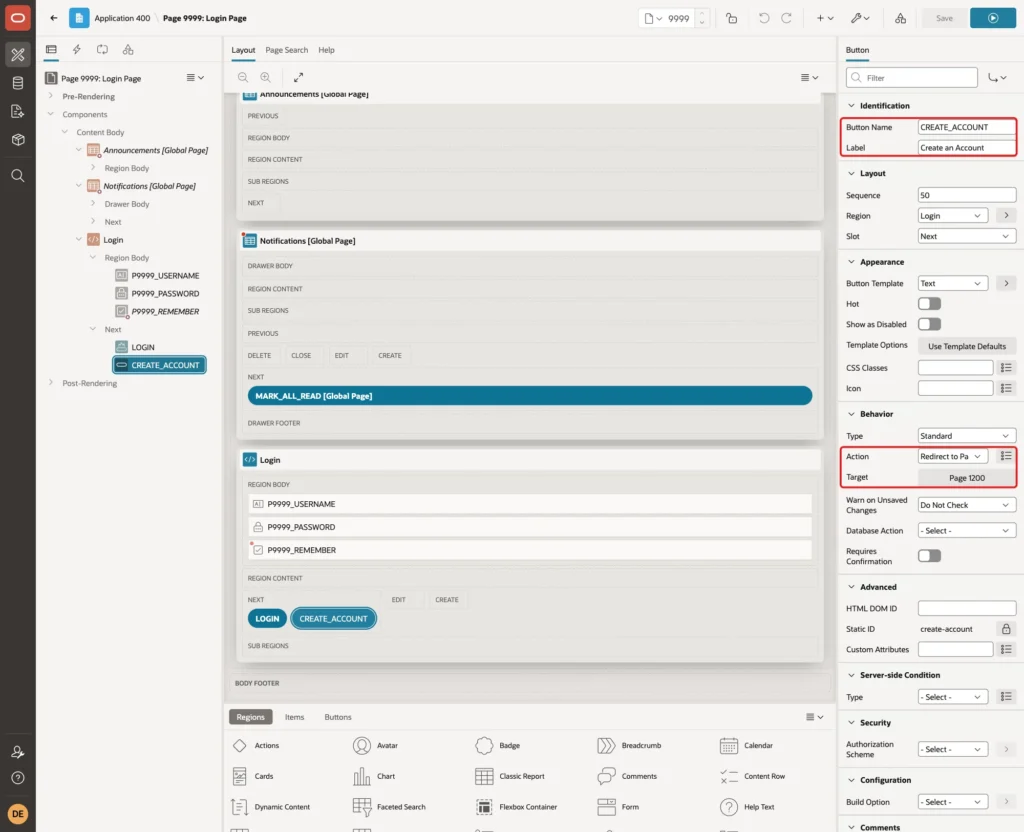Click Application 400 breadcrumb link
Viewport: 1024px width, 832px height.
122,18
